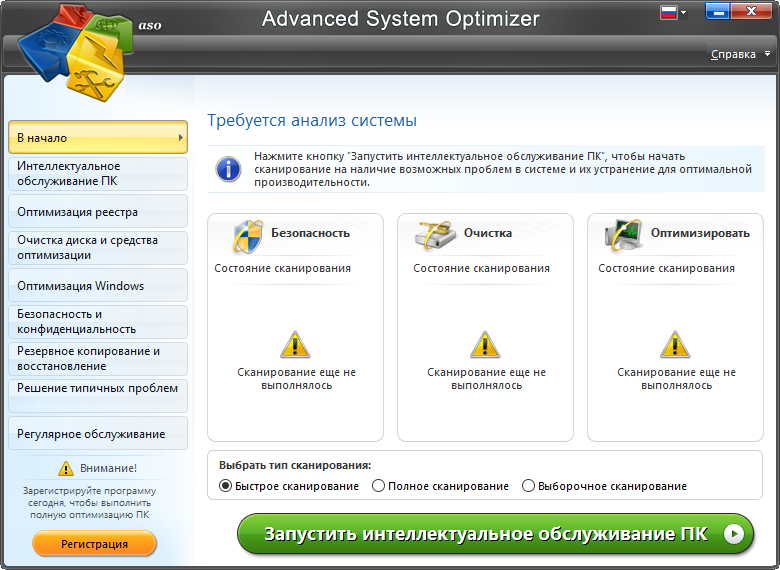Open Безопасность и конфиденциальность section
780x570 pixels.
pos(98,322)
